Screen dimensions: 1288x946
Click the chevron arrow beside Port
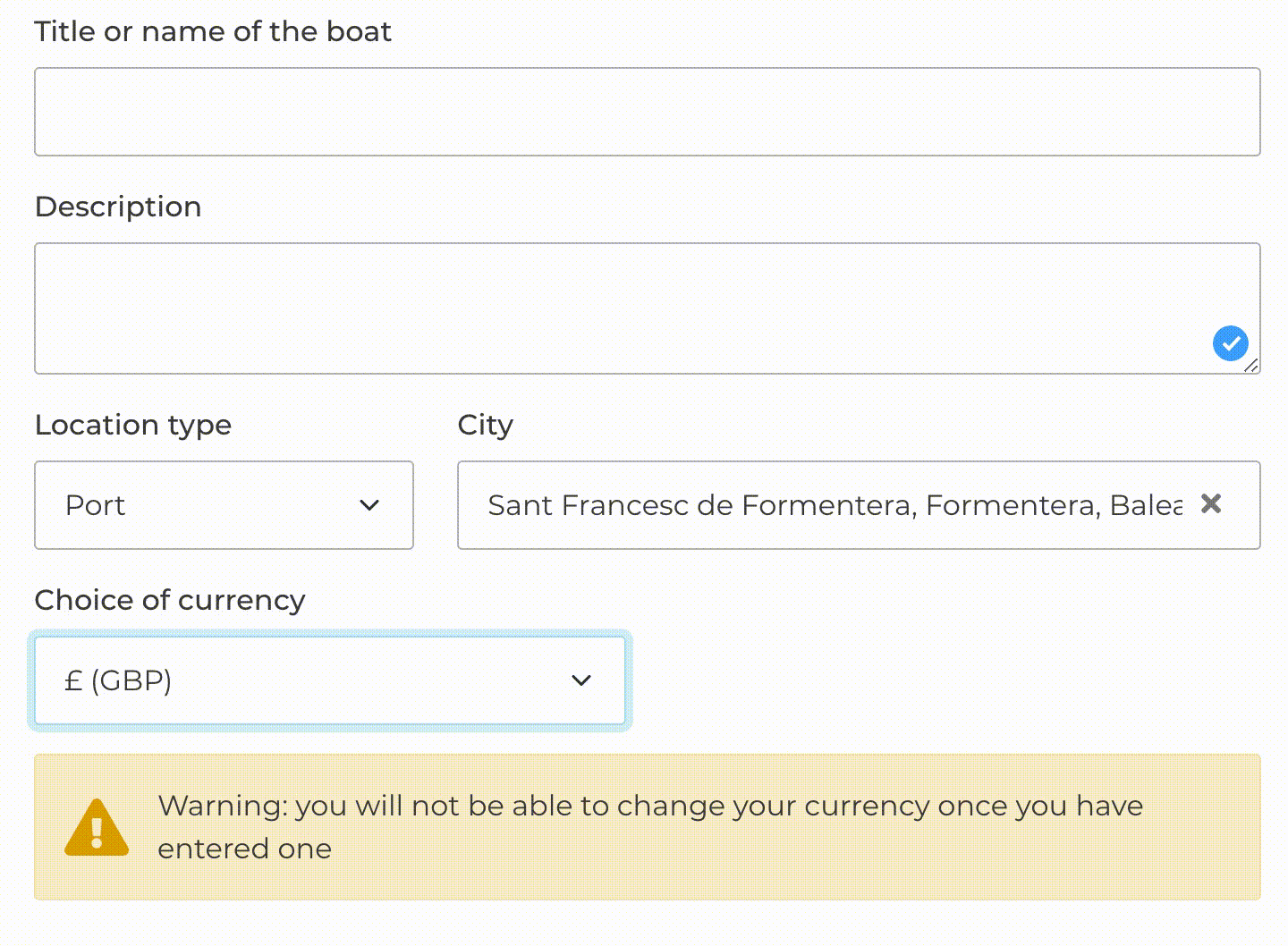(369, 505)
